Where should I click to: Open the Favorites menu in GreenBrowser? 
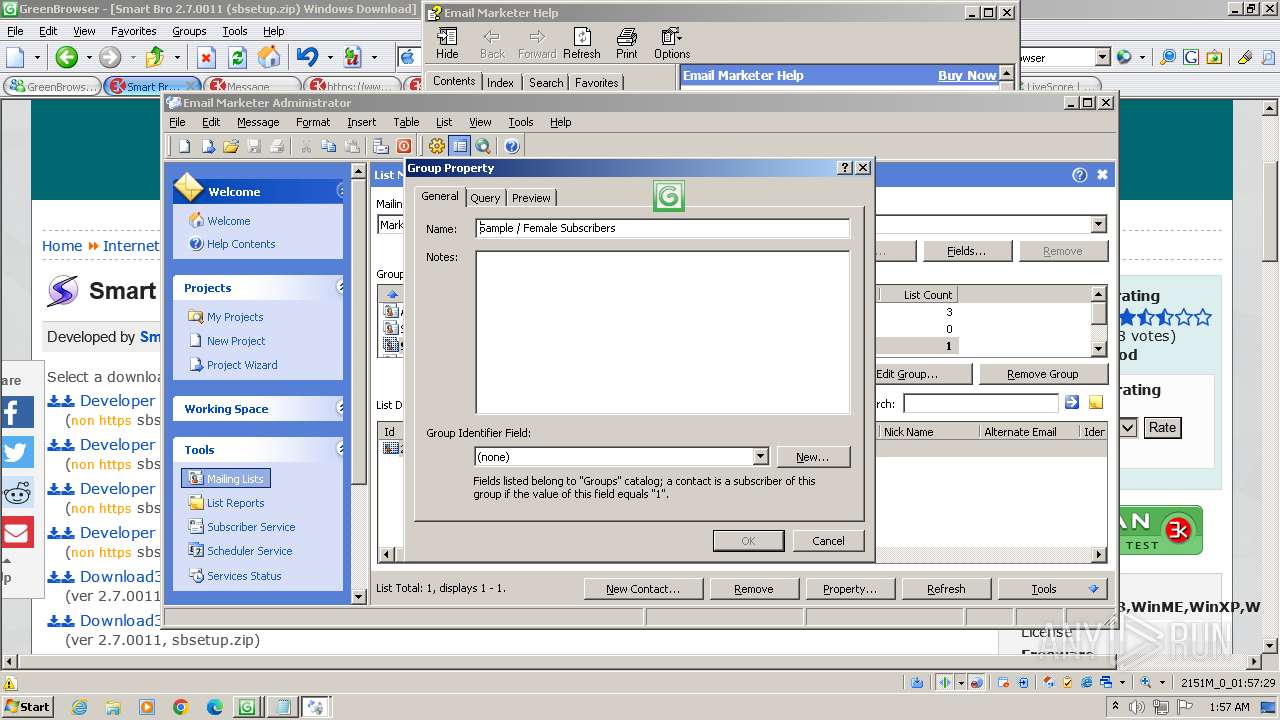133,31
